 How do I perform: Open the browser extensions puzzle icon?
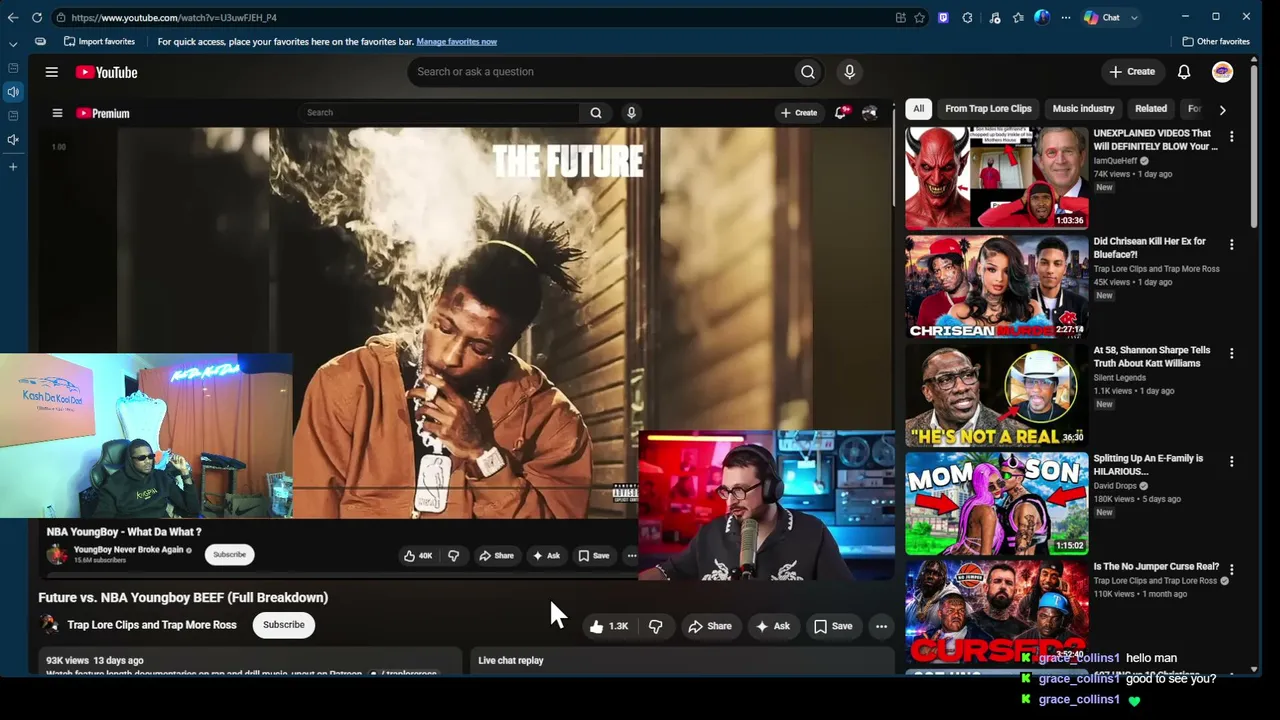pyautogui.click(x=967, y=17)
